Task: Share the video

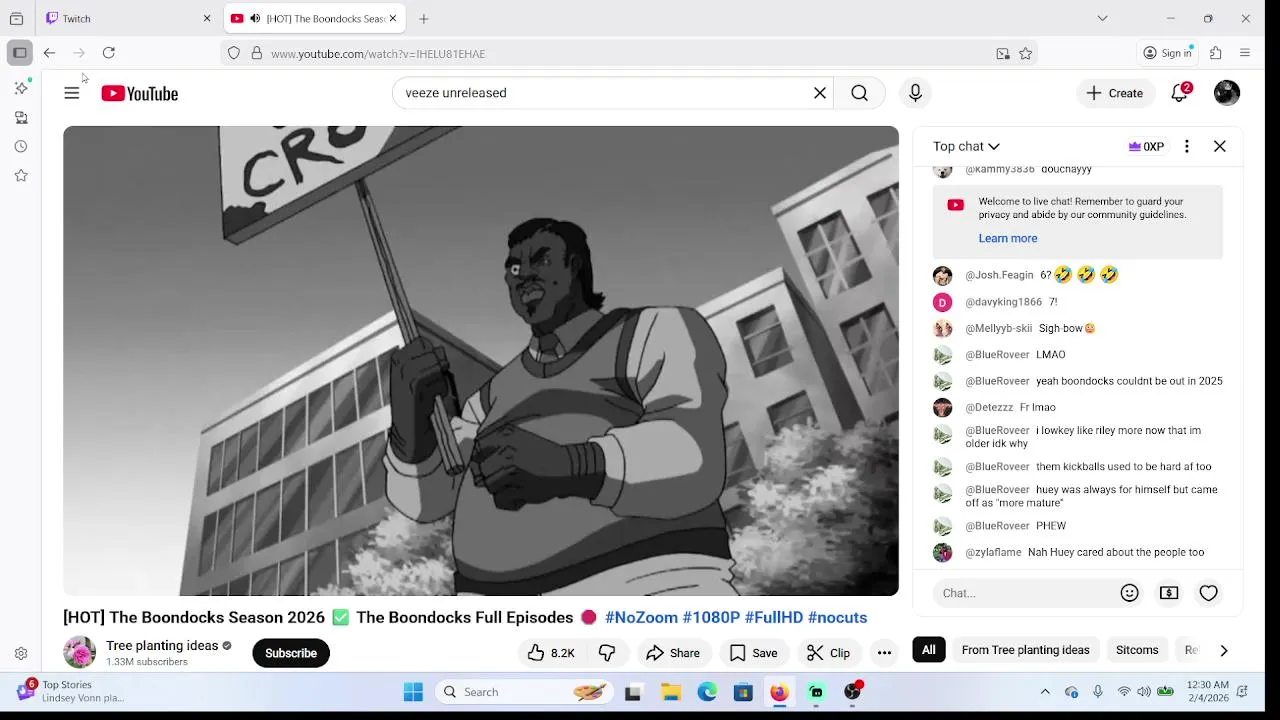Action: point(673,653)
